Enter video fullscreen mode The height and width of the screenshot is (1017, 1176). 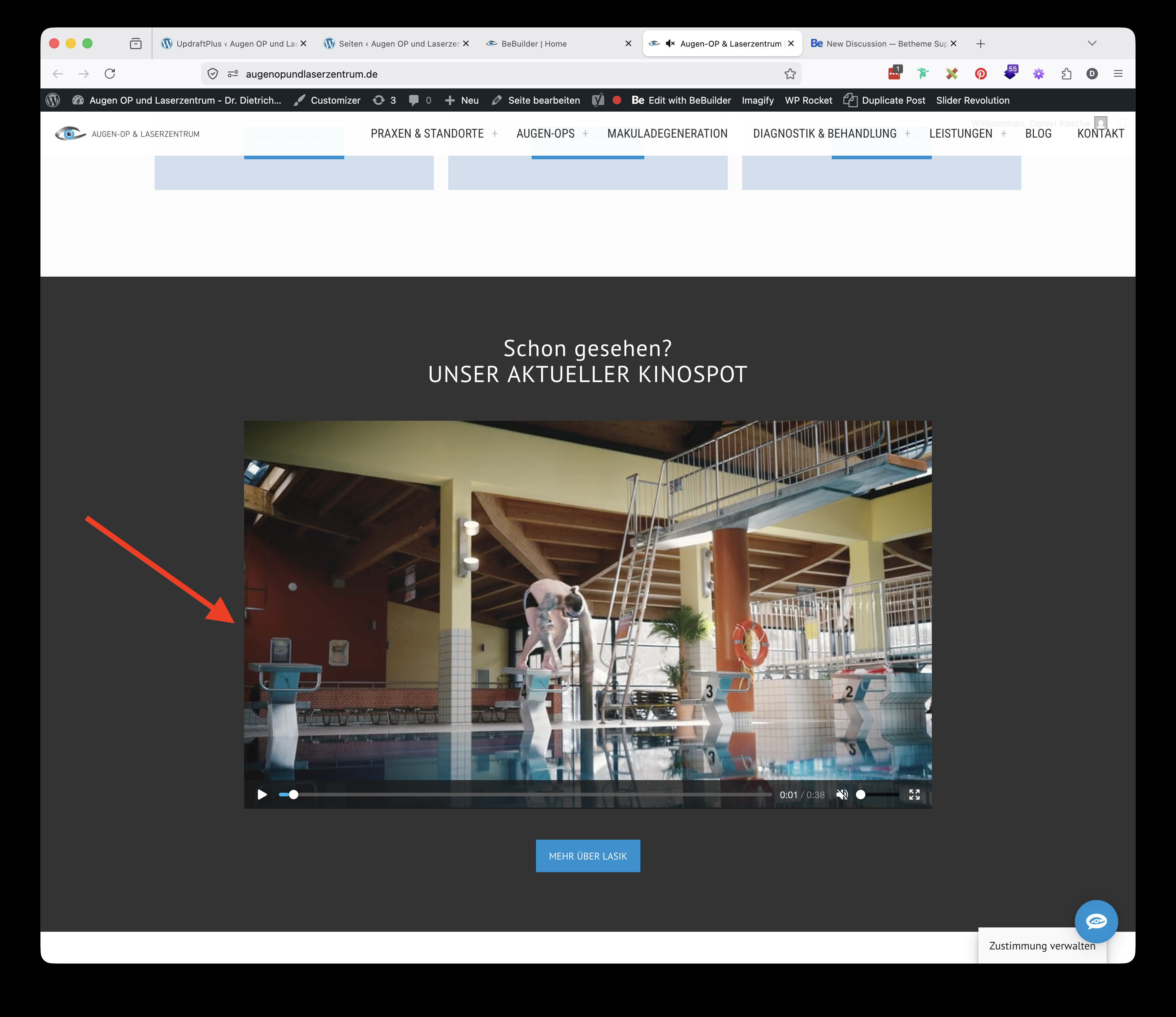pyautogui.click(x=915, y=795)
